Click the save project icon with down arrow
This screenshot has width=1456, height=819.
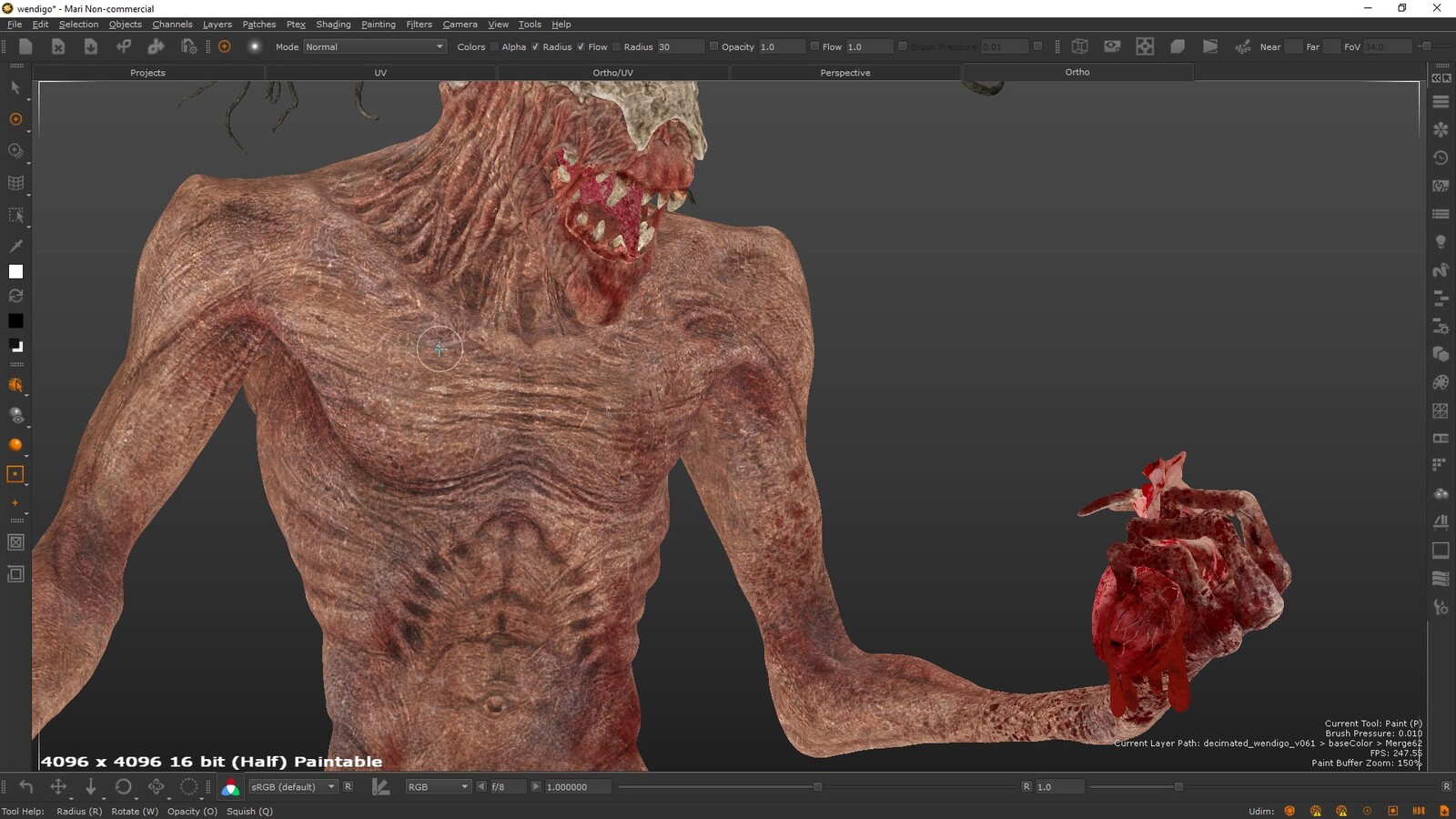(91, 46)
